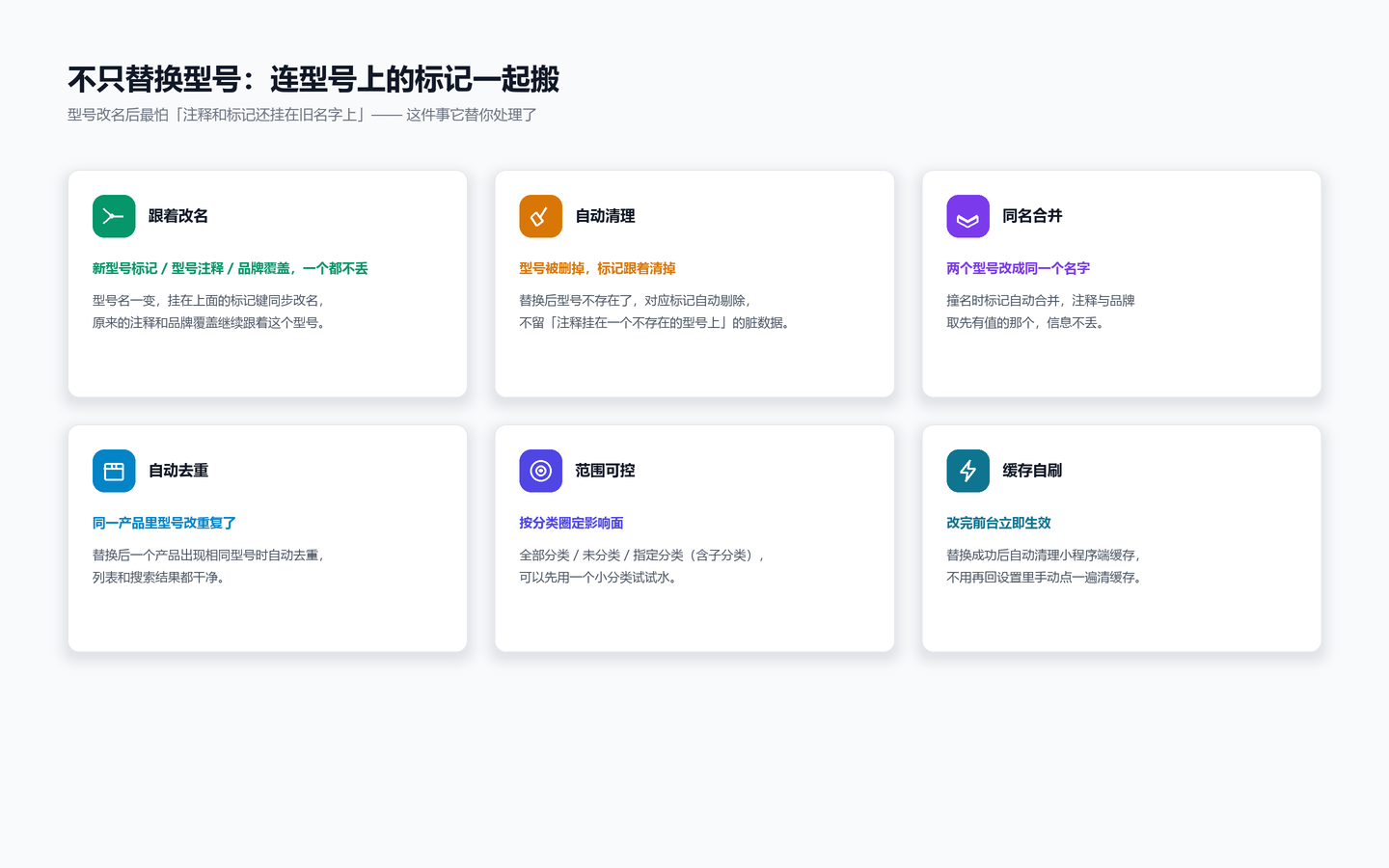Click the indigo 范围可控 target icon
1389x868 pixels.
pos(540,471)
